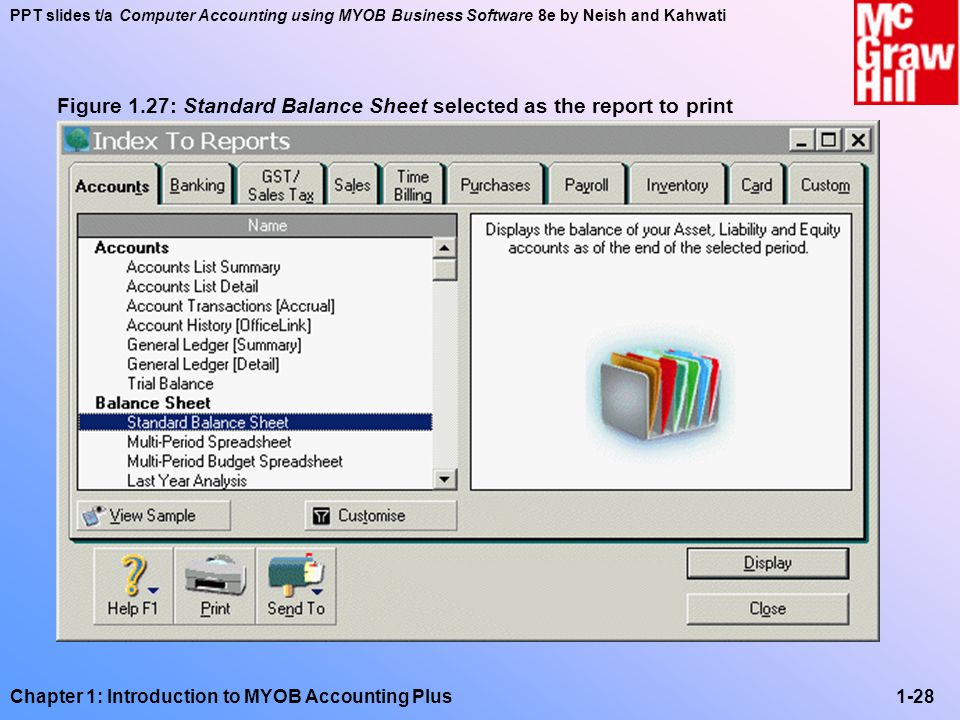Viewport: 960px width, 720px height.
Task: Click the Balance Sheet group heading
Action: (x=153, y=403)
